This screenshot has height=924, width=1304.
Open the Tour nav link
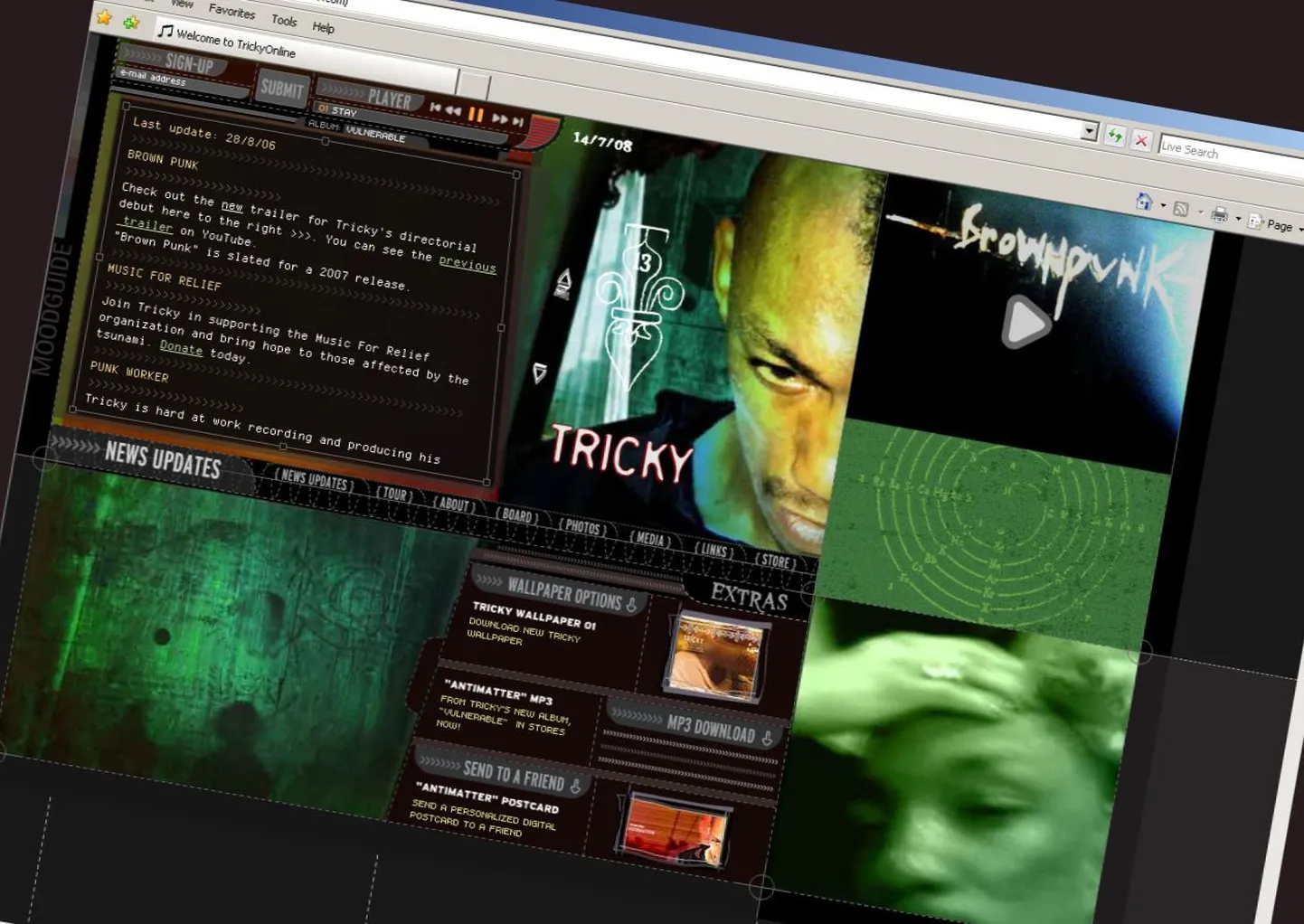[x=393, y=494]
